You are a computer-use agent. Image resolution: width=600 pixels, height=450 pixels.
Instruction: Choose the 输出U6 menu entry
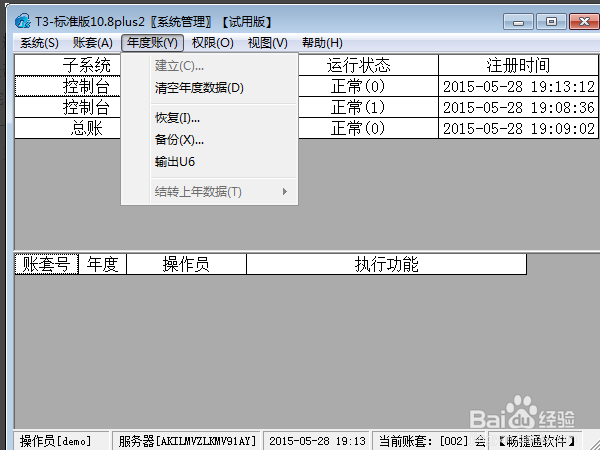point(175,161)
